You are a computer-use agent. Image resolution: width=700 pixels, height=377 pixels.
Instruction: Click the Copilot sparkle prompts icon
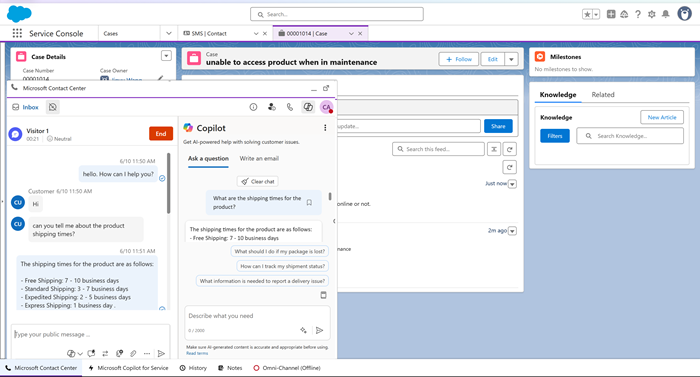click(x=303, y=330)
